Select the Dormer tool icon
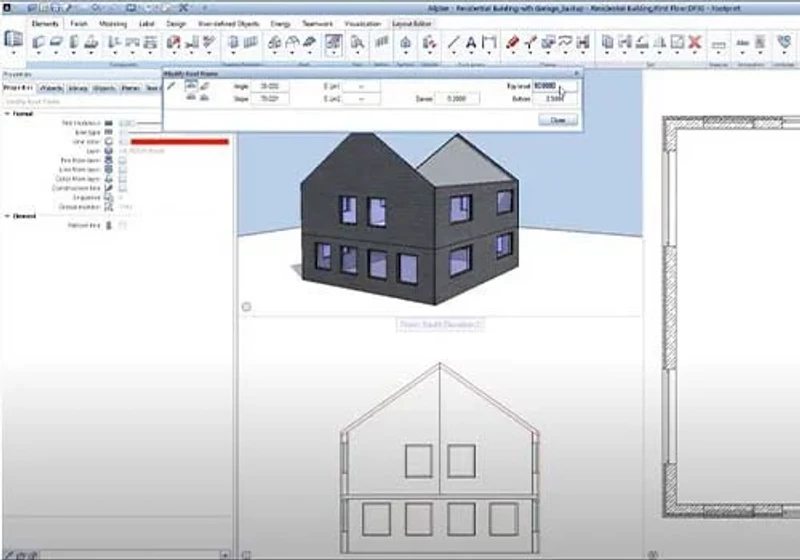Viewport: 800px width, 560px height. click(x=274, y=42)
